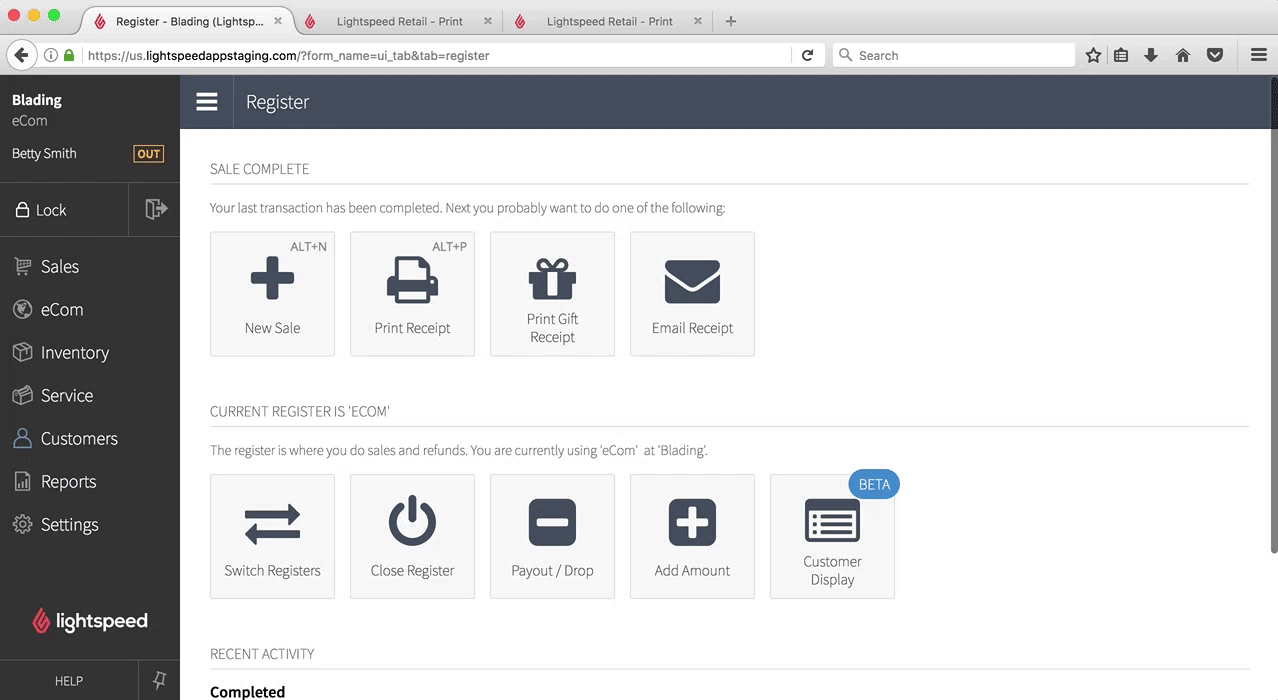Click the Completed activity heading
The width and height of the screenshot is (1278, 700).
pos(247,691)
